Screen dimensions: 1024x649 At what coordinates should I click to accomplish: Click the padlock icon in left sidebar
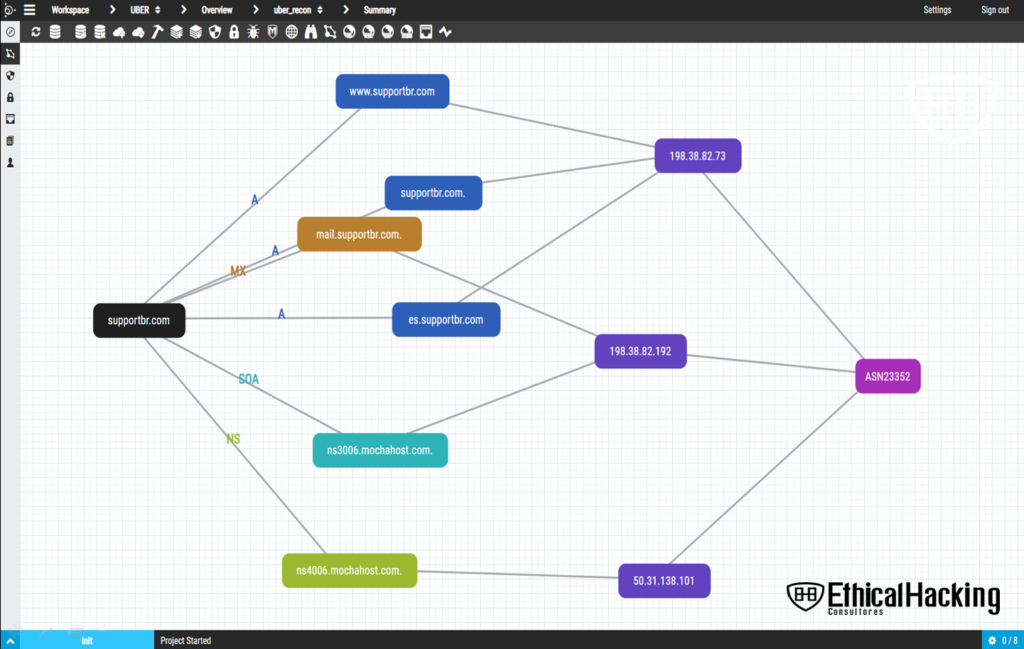tap(10, 97)
